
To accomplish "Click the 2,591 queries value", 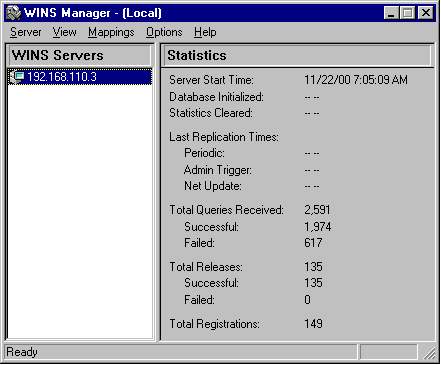I will (x=317, y=210).
